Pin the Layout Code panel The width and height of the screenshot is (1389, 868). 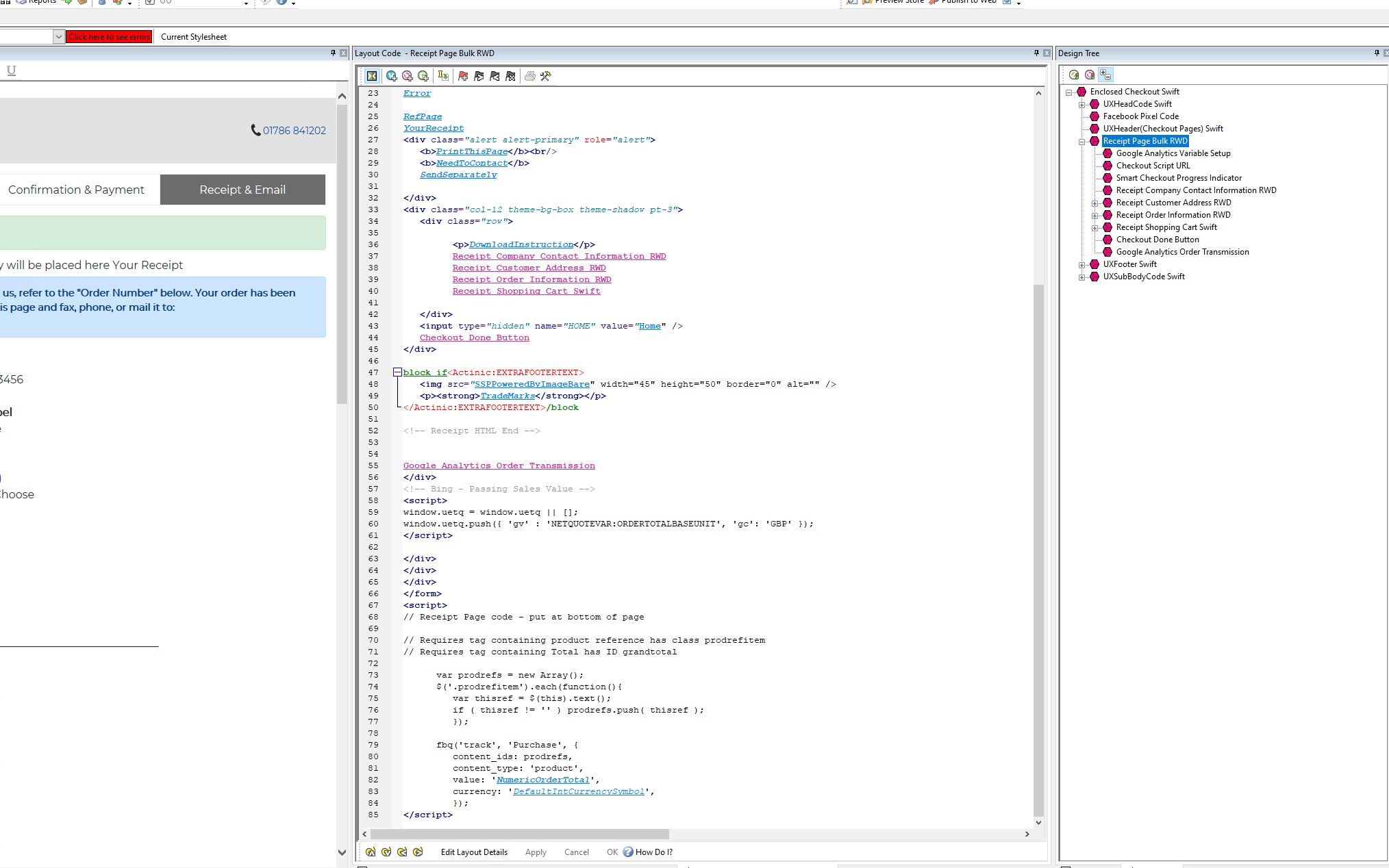click(x=1036, y=53)
